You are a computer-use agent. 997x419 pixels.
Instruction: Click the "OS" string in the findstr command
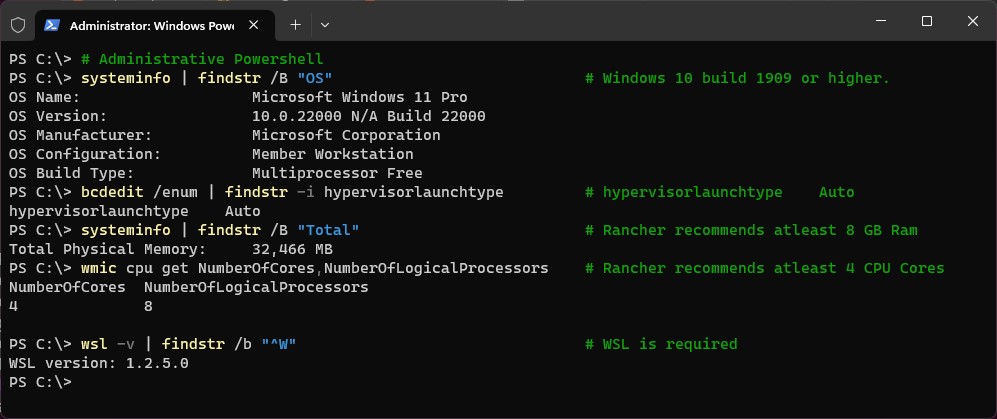pos(315,78)
